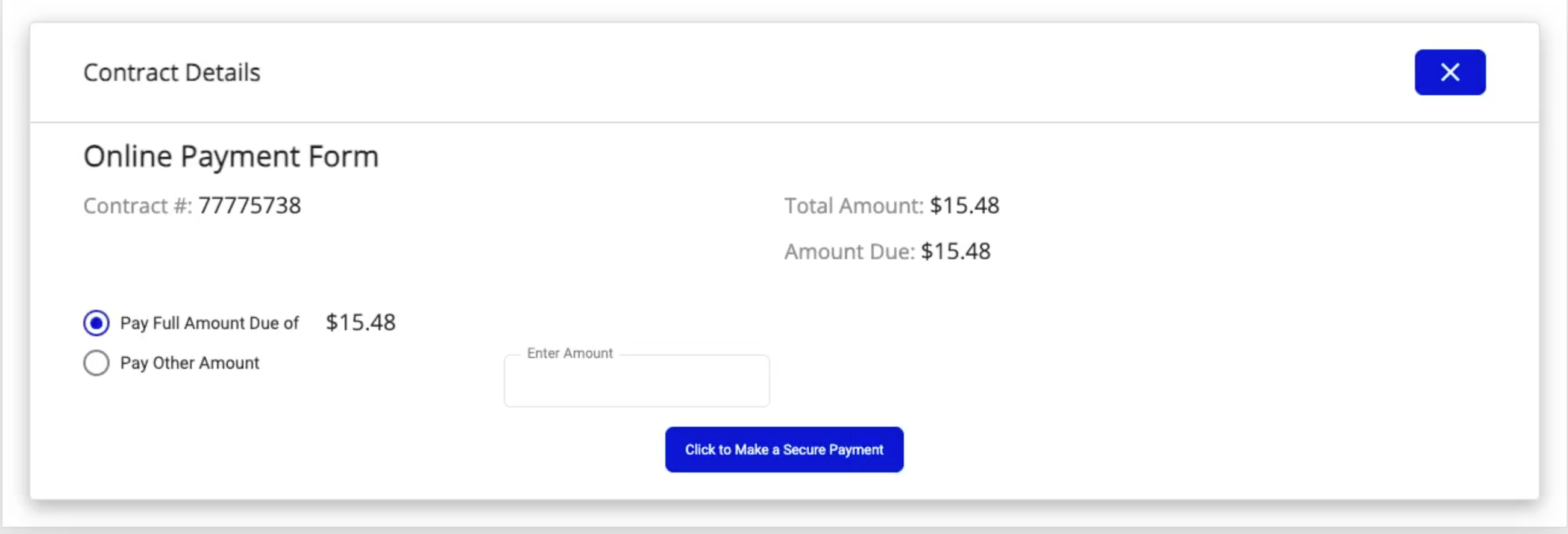Click into the Enter Amount field

(636, 382)
